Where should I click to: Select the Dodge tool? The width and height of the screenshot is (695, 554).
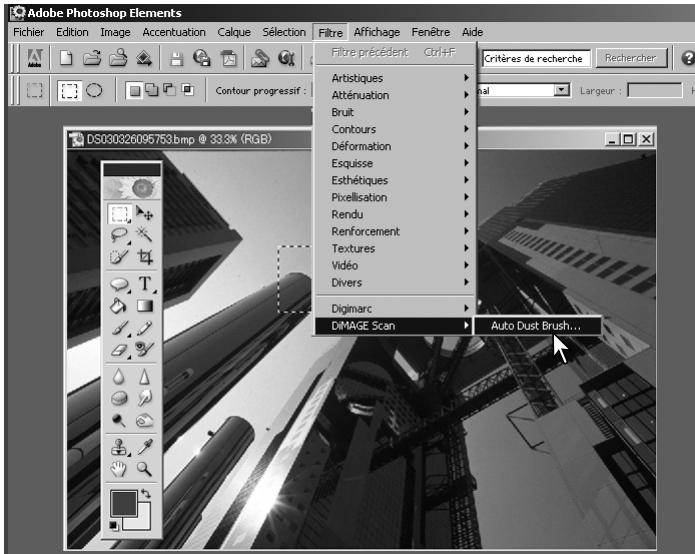click(x=118, y=420)
